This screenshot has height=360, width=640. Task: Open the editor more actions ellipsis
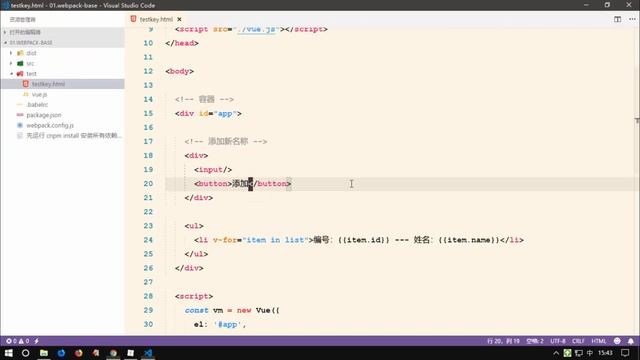(632, 19)
